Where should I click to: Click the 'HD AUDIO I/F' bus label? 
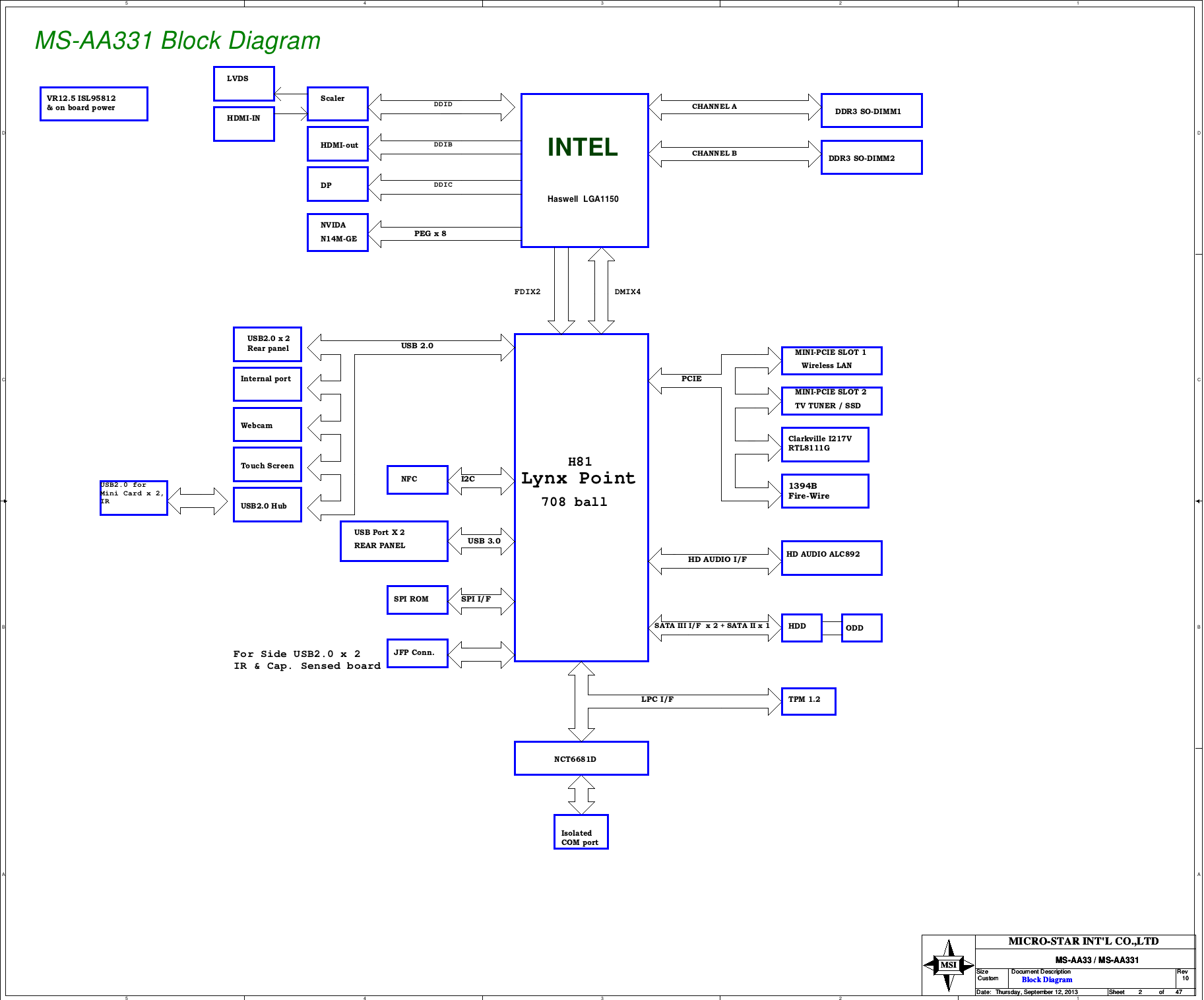(x=717, y=559)
